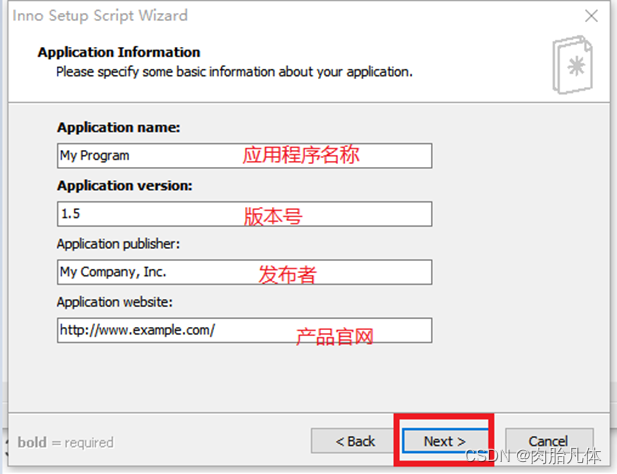617x474 pixels.
Task: Click the 'Inno Setup Script Wizard' title
Action: click(x=100, y=16)
